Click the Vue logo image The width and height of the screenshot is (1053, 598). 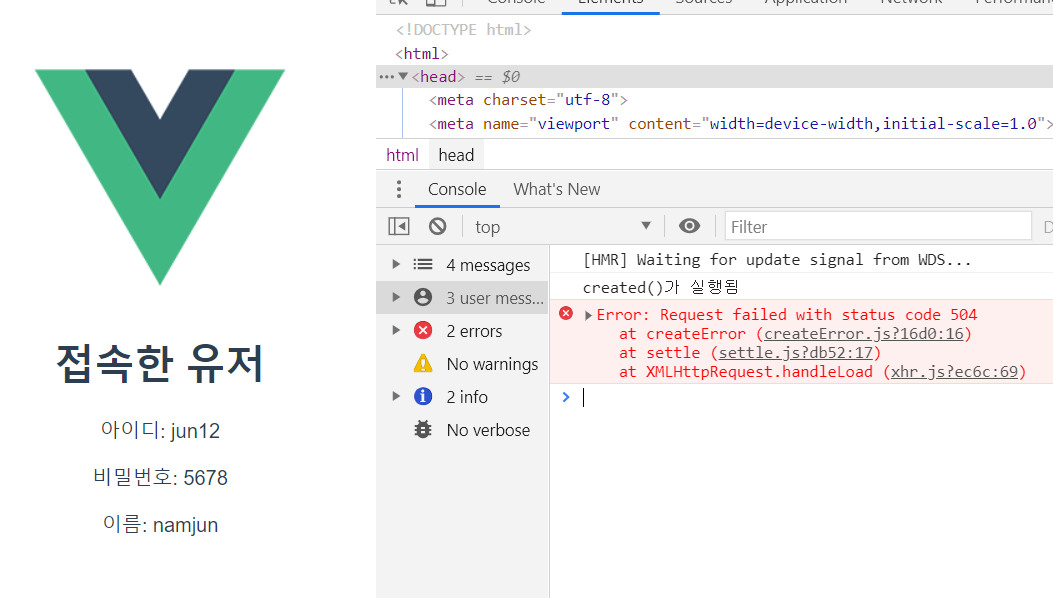[x=160, y=177]
